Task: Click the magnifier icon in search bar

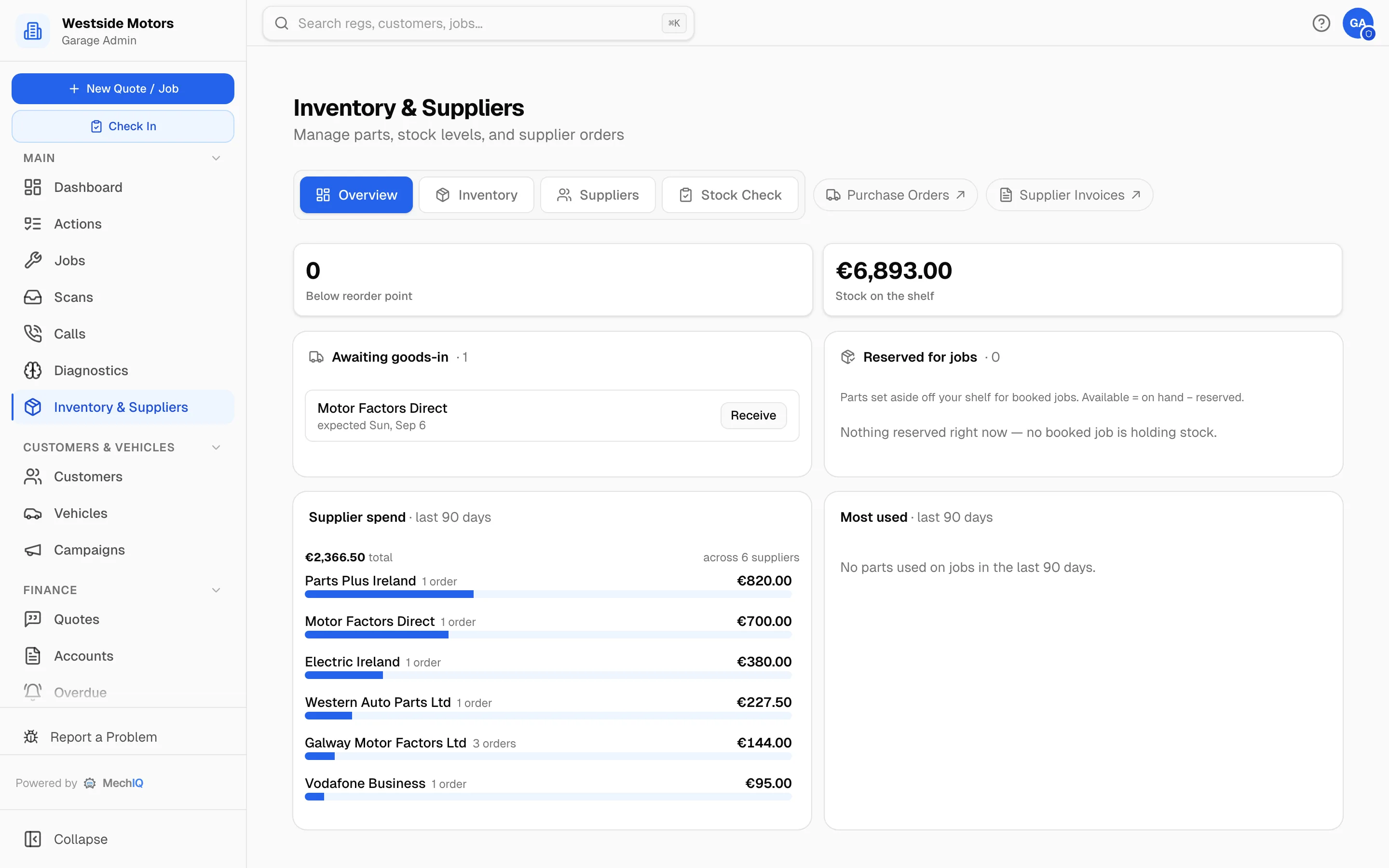Action: [x=281, y=23]
